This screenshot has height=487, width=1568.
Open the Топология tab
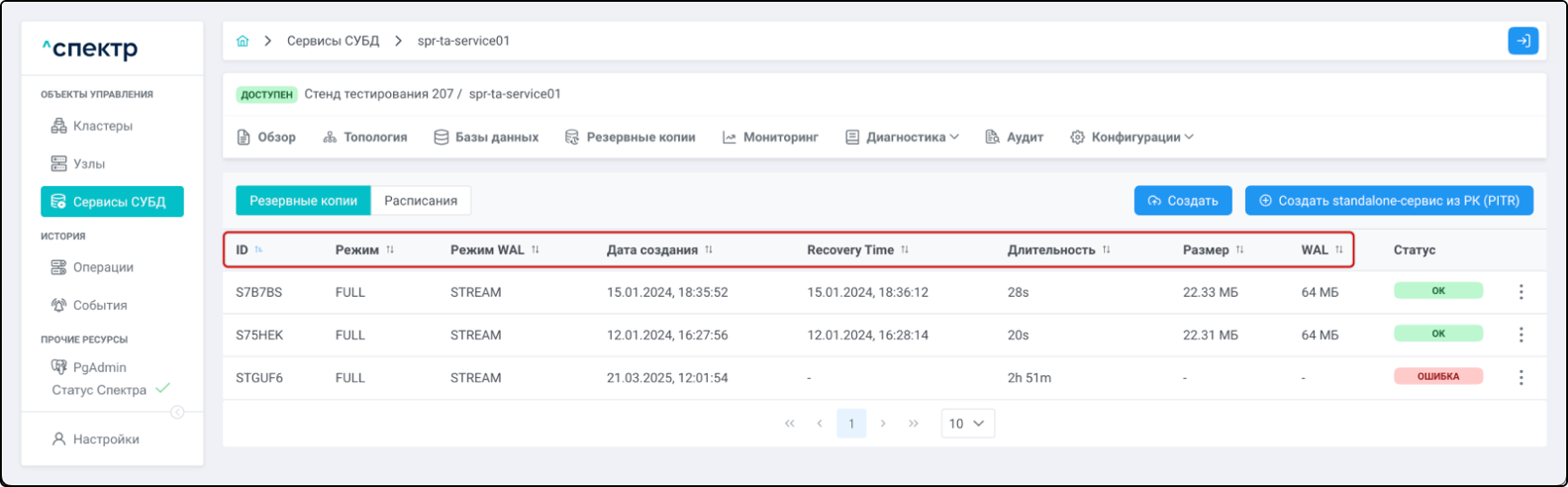click(x=365, y=138)
